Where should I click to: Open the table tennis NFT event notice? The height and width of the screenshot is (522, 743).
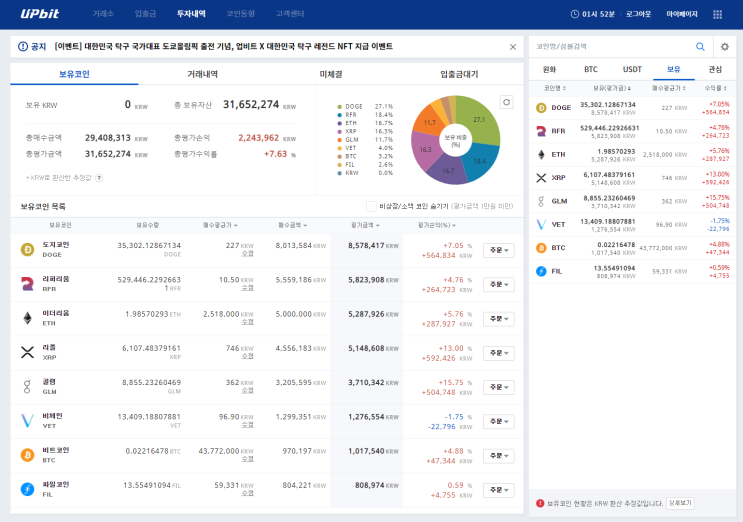click(x=223, y=46)
